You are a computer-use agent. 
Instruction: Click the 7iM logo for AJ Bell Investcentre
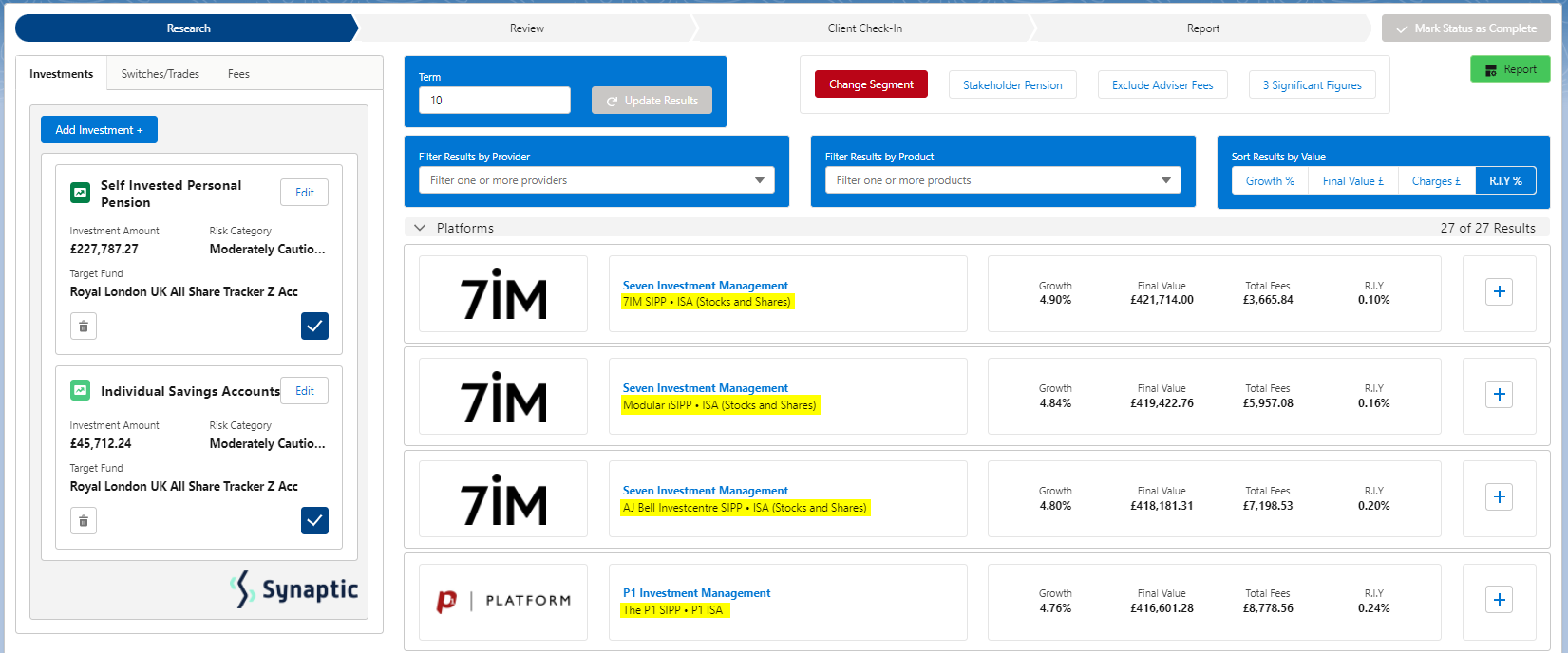(x=503, y=498)
